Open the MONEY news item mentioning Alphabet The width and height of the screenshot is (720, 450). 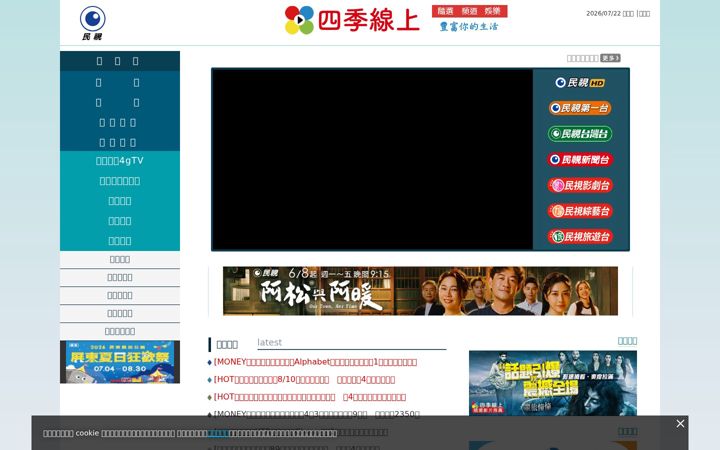click(x=315, y=362)
